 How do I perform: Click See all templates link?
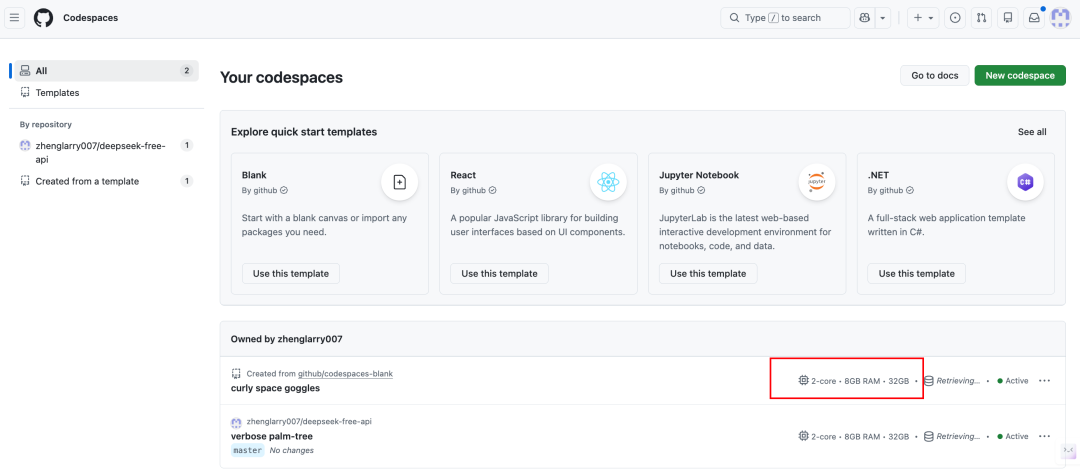(x=1032, y=132)
